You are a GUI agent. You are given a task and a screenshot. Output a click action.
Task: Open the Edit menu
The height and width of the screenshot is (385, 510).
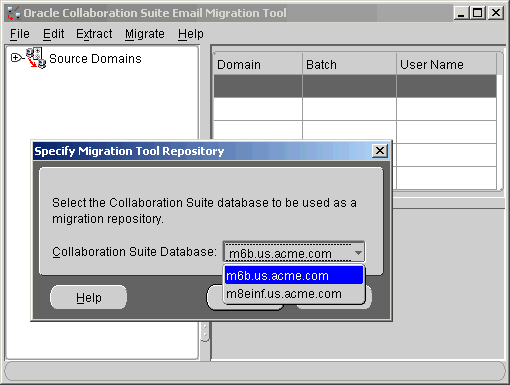pos(53,34)
